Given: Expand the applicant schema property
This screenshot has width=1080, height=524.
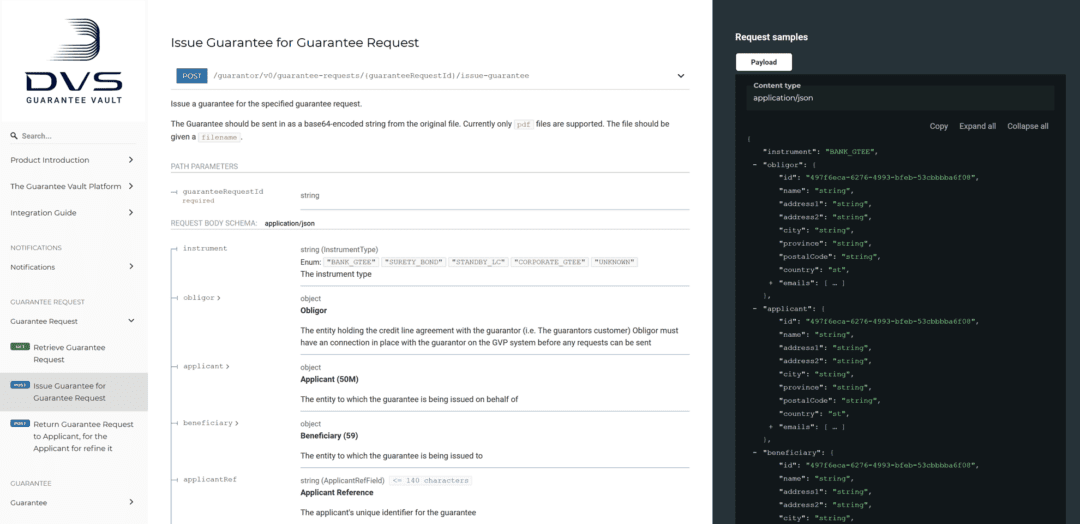Looking at the screenshot, I should click(206, 366).
